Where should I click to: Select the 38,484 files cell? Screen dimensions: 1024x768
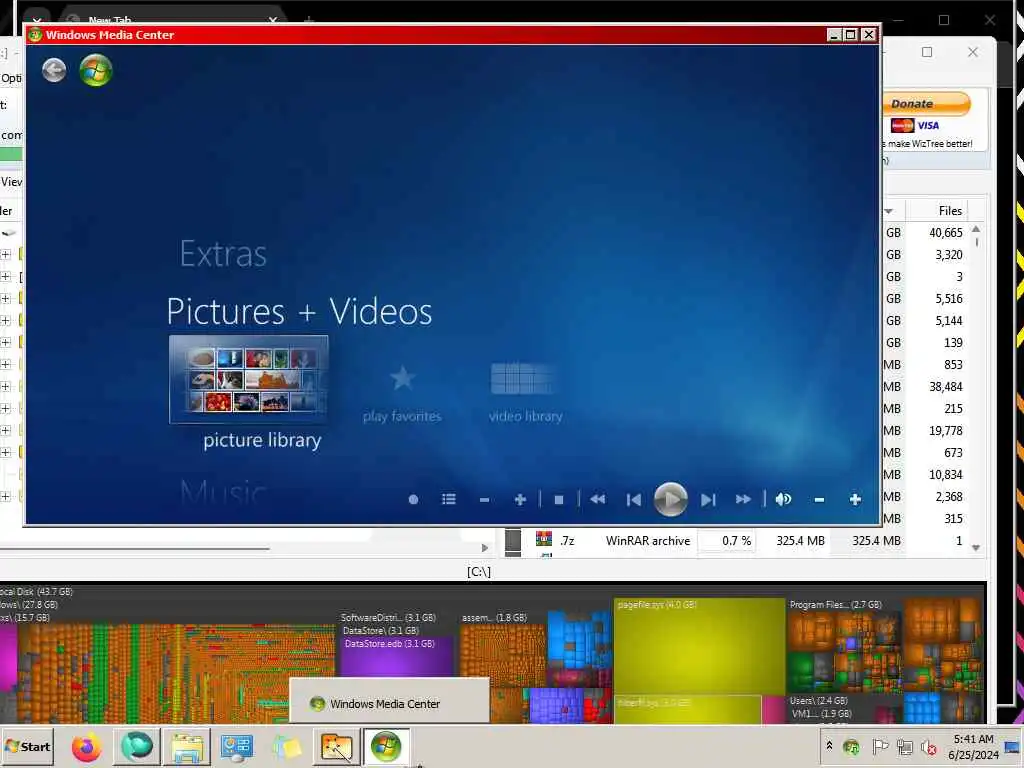pyautogui.click(x=946, y=387)
